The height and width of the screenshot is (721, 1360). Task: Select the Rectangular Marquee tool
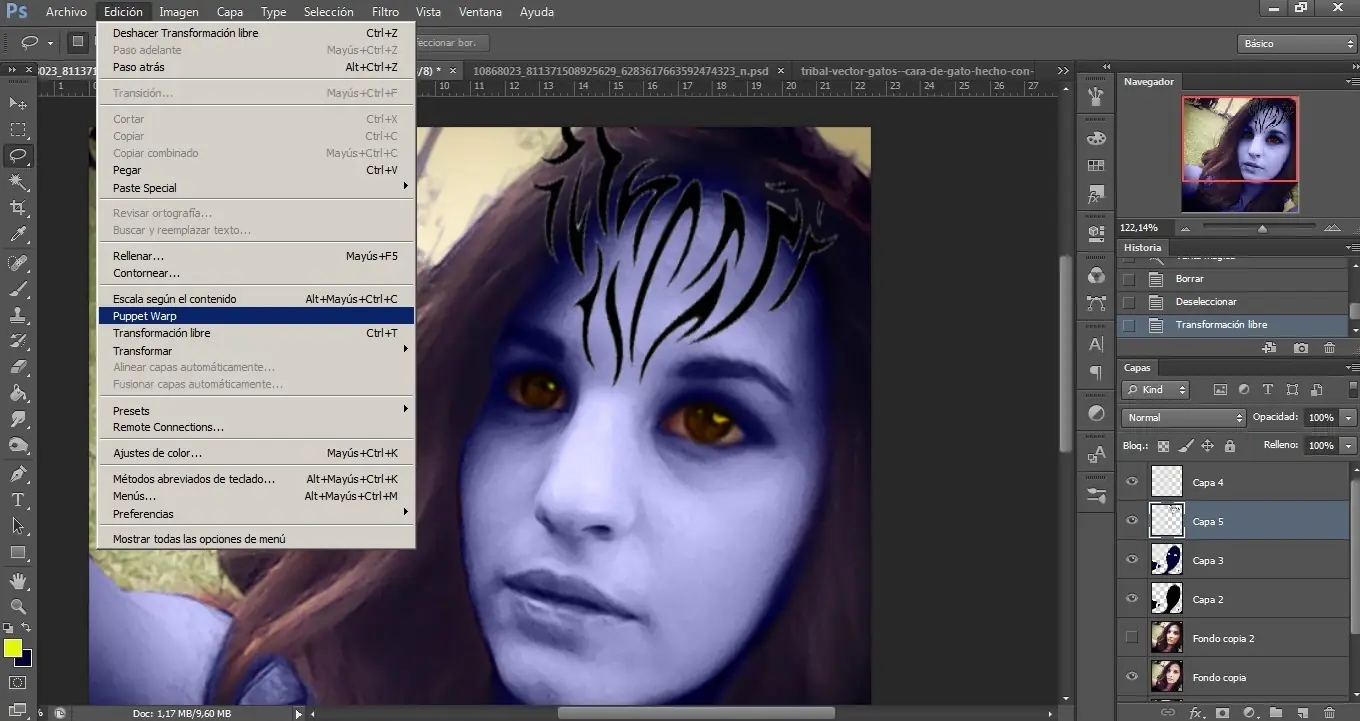coord(18,130)
